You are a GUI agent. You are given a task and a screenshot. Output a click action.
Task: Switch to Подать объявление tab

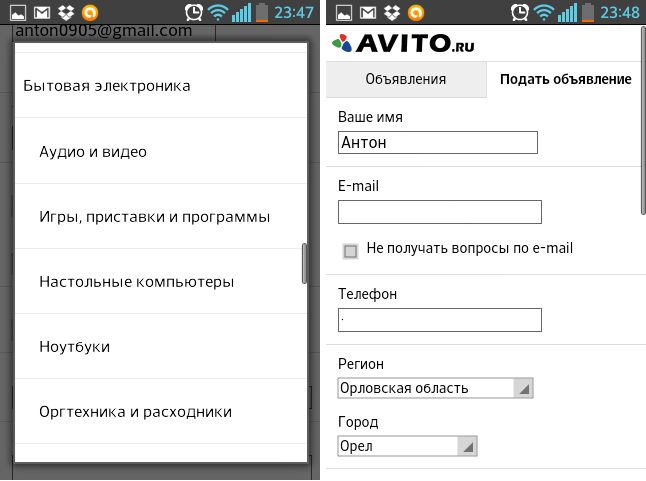pyautogui.click(x=565, y=79)
